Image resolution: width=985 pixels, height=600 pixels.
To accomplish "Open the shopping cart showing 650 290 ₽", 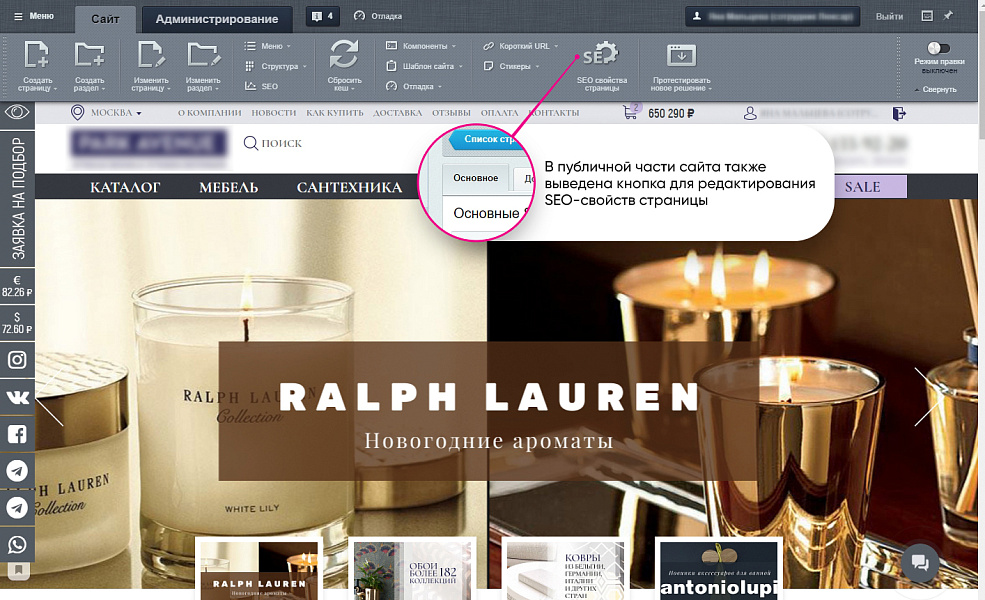I will coord(633,113).
